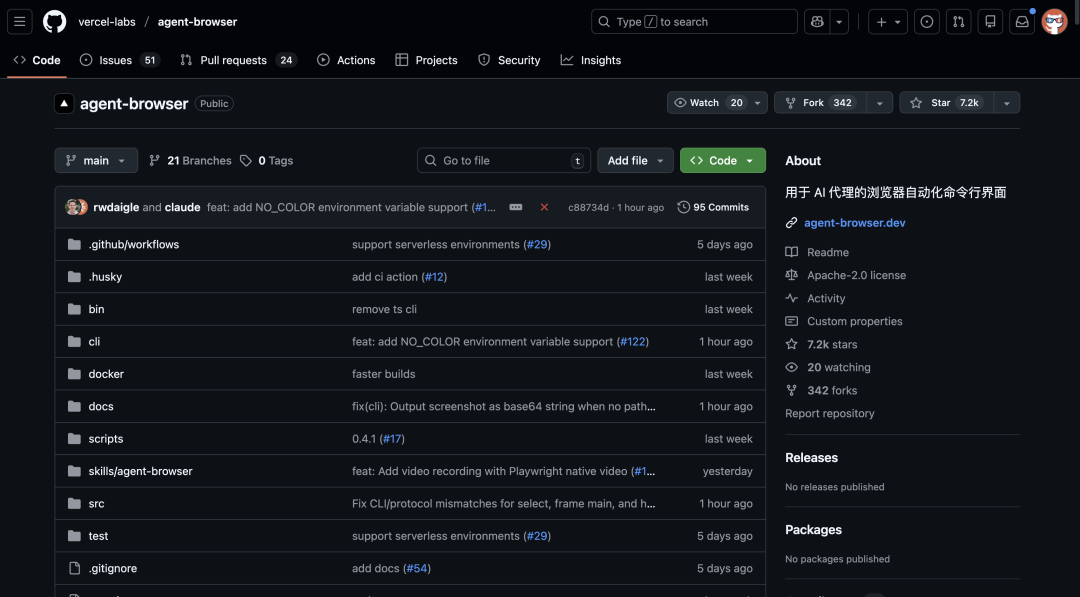Open the 342 forks link in About
The width and height of the screenshot is (1080, 597).
(832, 390)
